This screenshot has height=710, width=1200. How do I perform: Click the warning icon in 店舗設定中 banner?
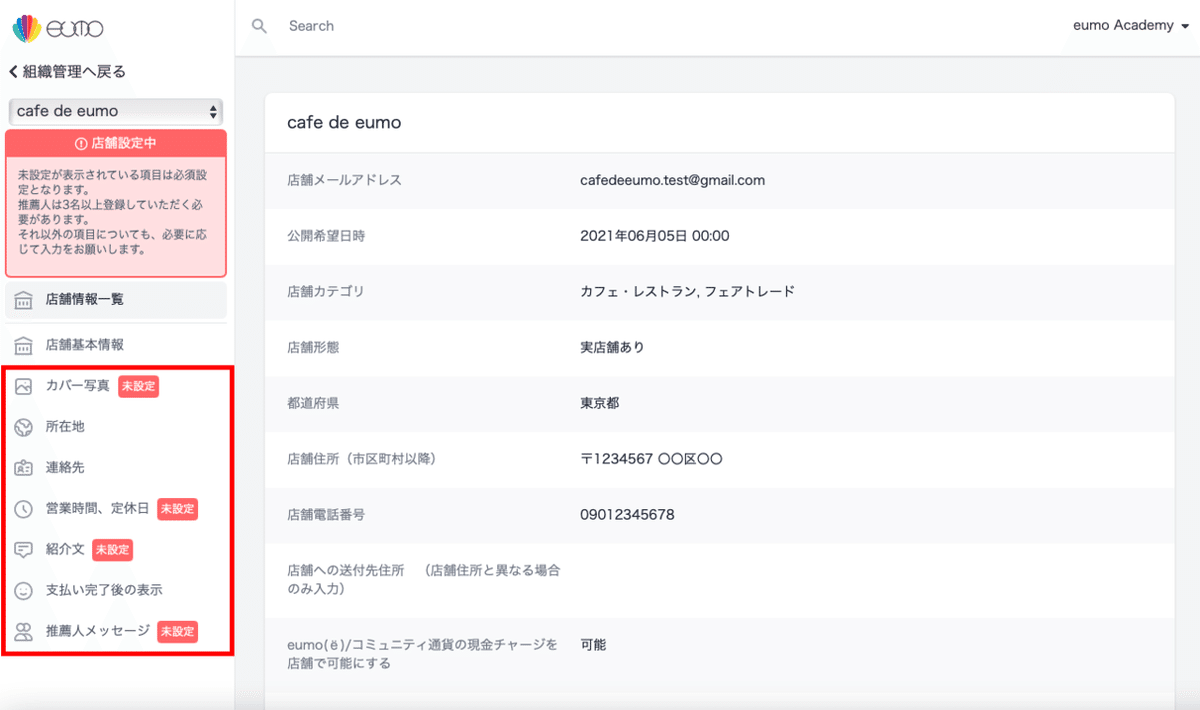pyautogui.click(x=82, y=144)
